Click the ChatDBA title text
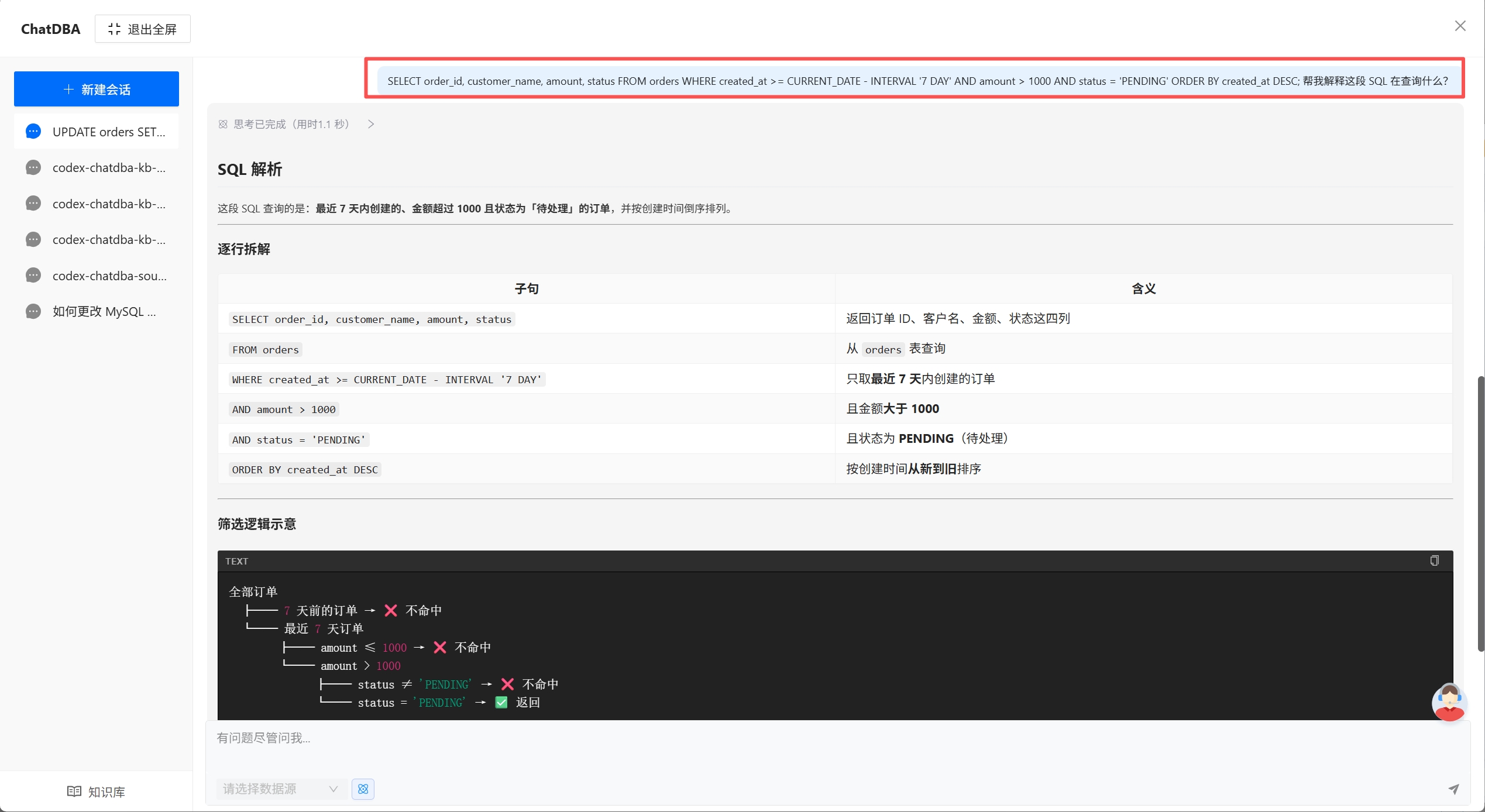The image size is (1485, 812). pos(50,29)
